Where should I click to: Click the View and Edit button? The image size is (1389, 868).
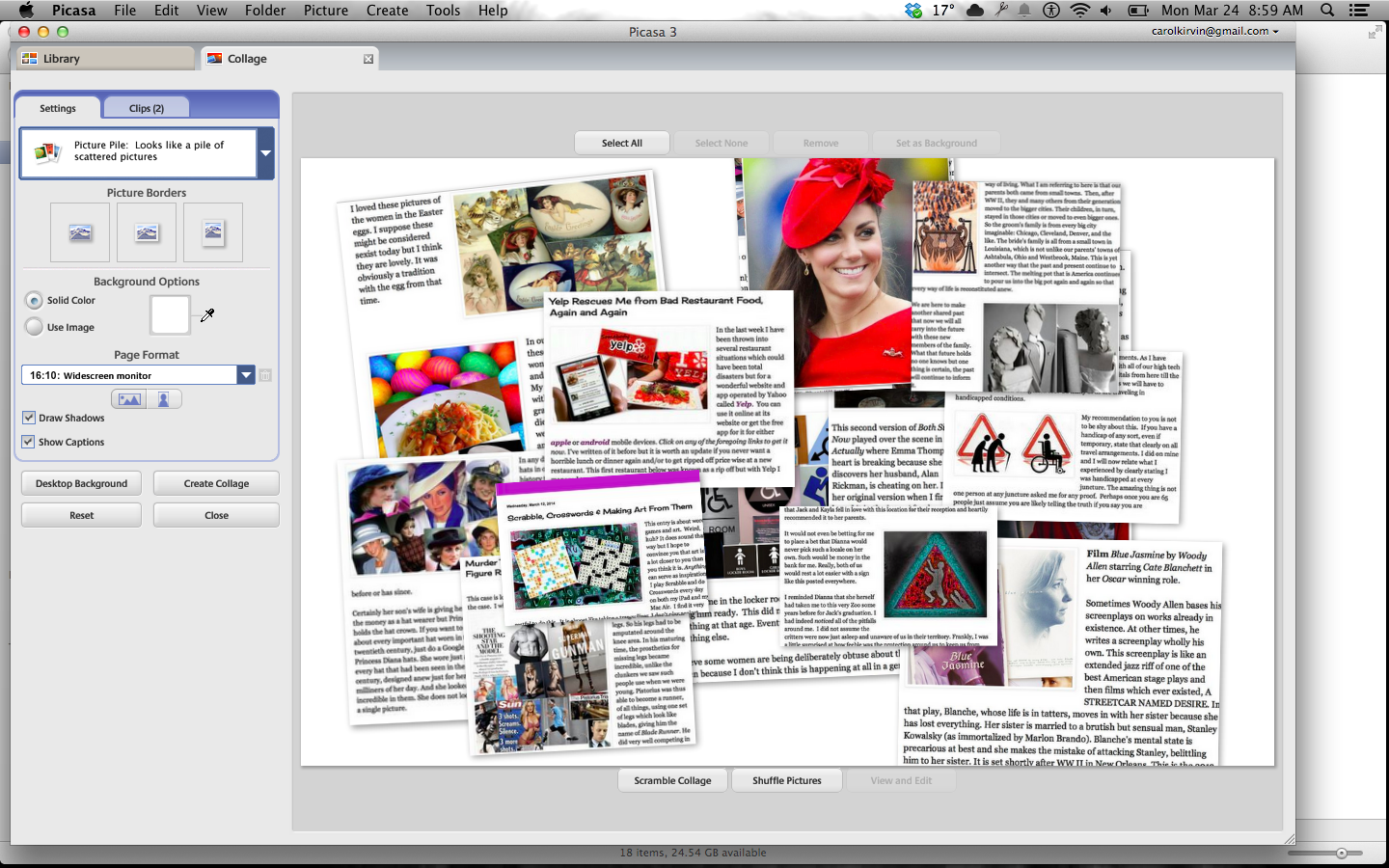click(x=901, y=780)
